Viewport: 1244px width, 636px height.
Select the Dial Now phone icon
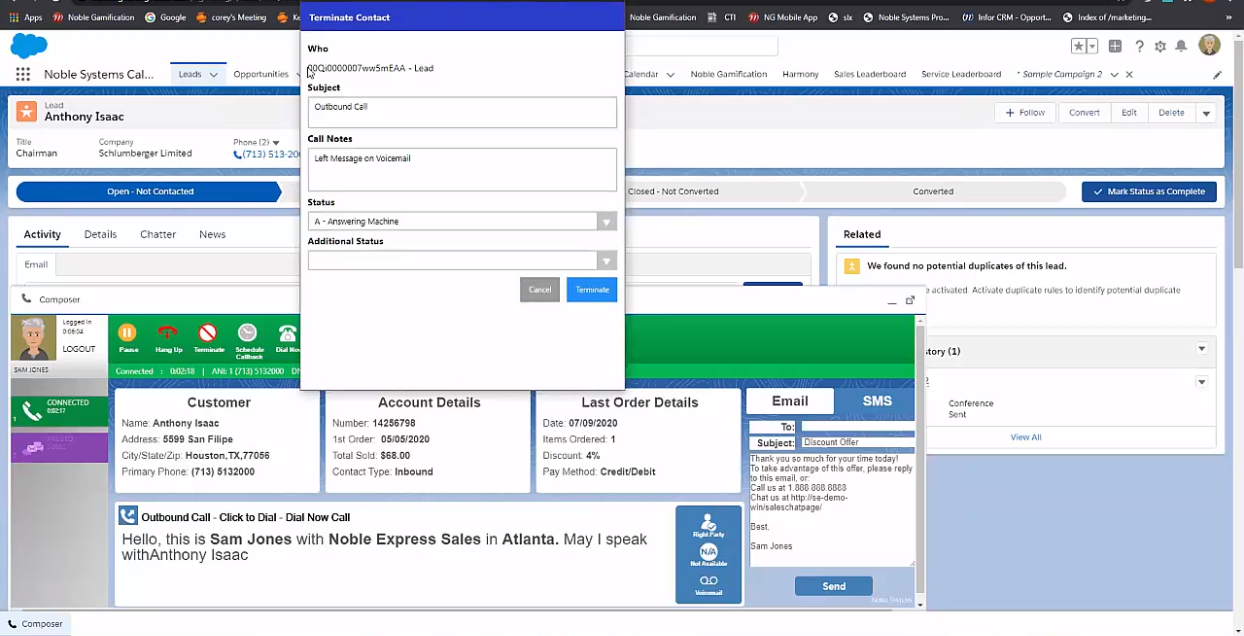(287, 335)
